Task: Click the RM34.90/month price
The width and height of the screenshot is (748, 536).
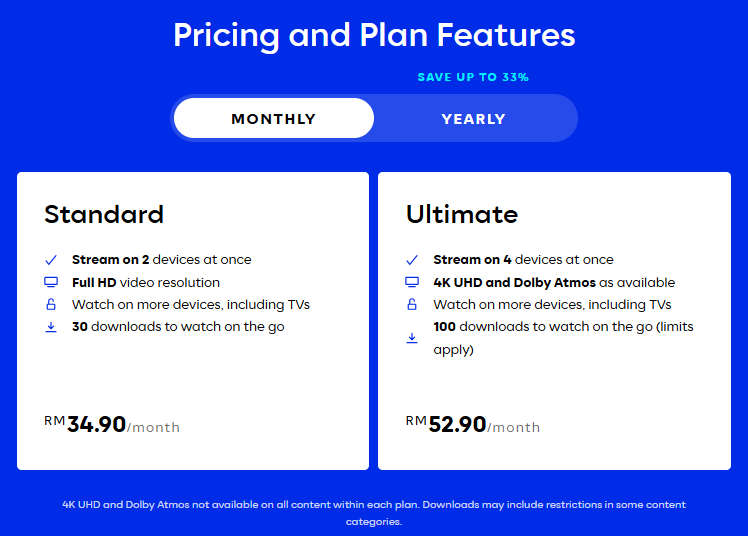Action: pos(112,424)
